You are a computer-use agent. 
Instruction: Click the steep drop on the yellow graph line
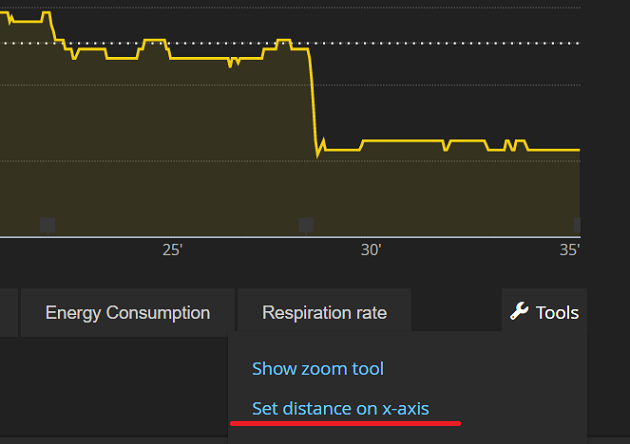(313, 100)
